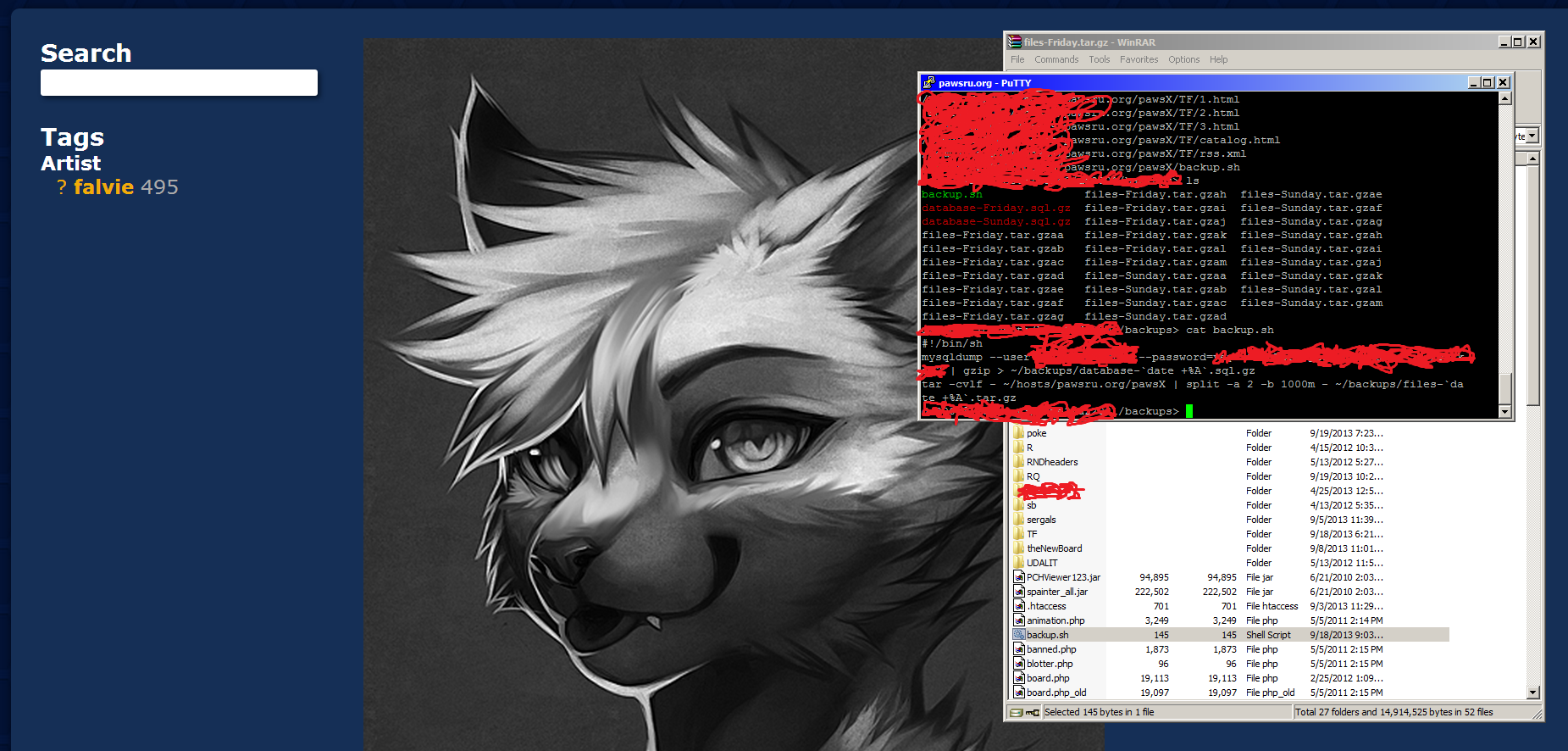Click the spainter_all.jar file icon

(1019, 592)
